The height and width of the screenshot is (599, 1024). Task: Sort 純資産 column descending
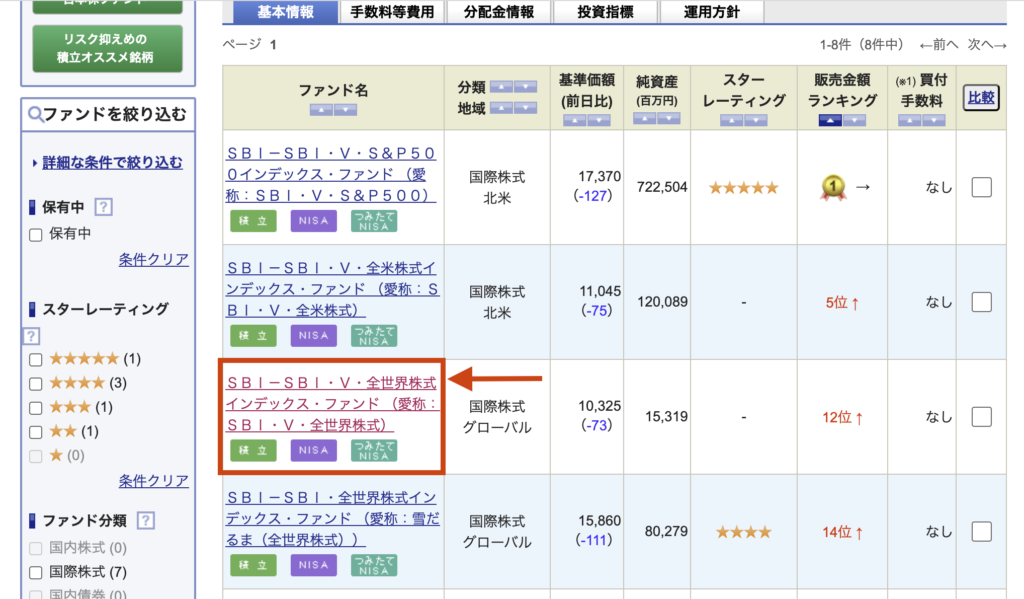[x=669, y=118]
